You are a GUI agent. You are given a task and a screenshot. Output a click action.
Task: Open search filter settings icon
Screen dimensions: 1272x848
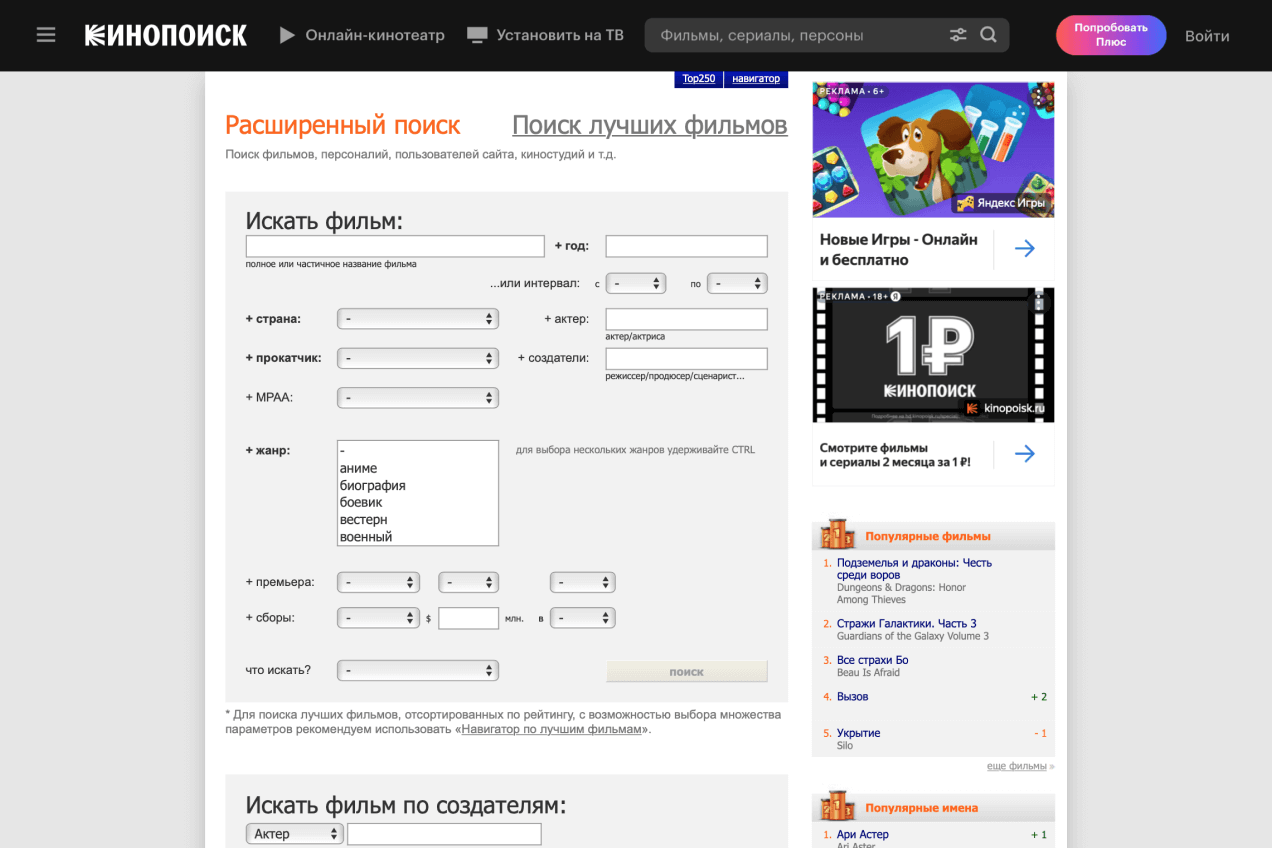pyautogui.click(x=958, y=35)
